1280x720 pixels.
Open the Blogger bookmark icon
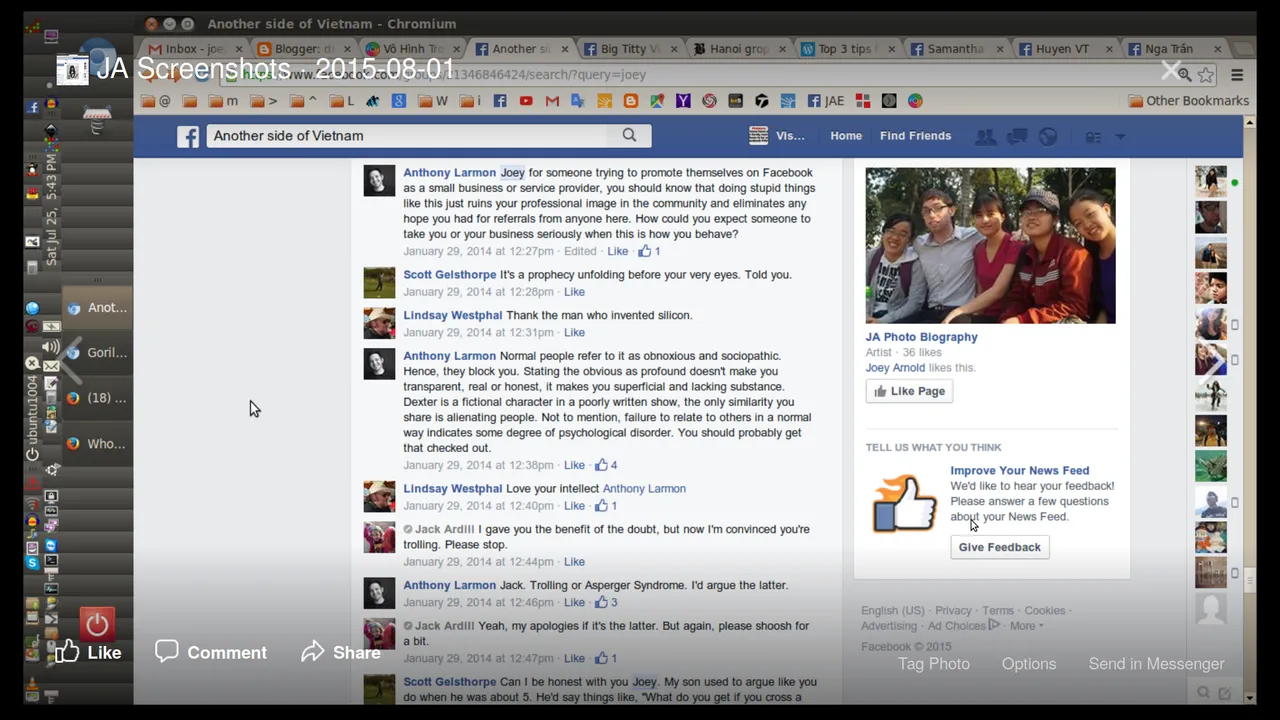coord(631,101)
